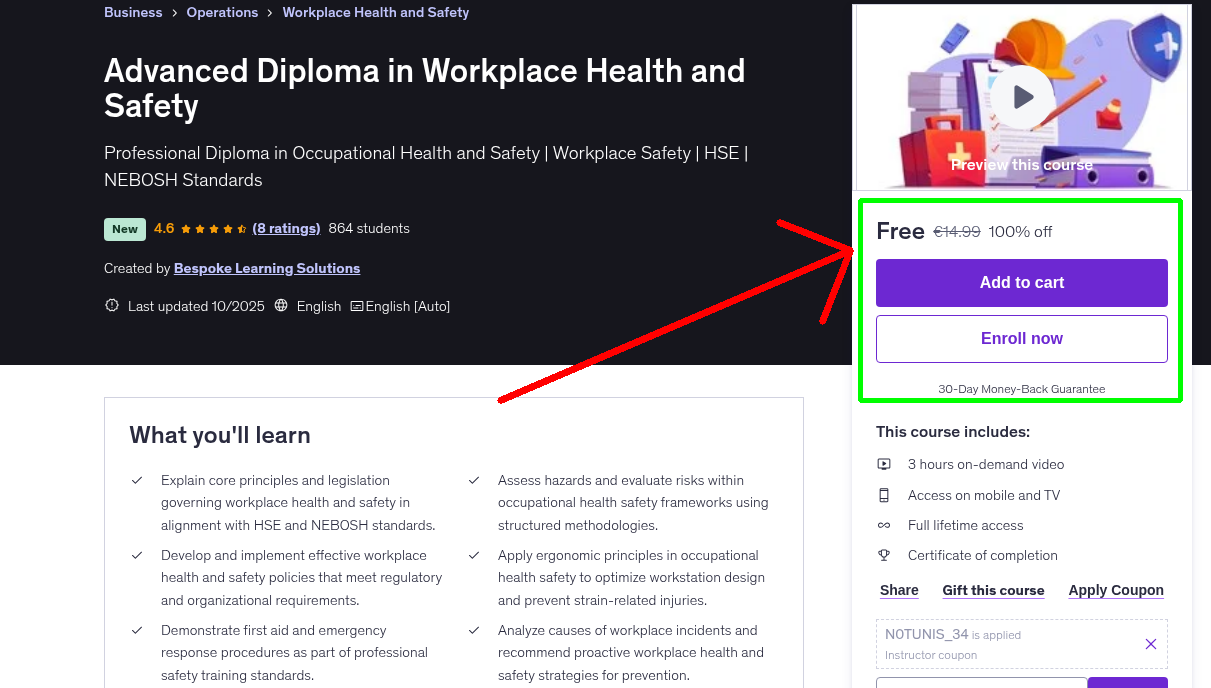
Task: Add the course to cart
Action: 1021,283
